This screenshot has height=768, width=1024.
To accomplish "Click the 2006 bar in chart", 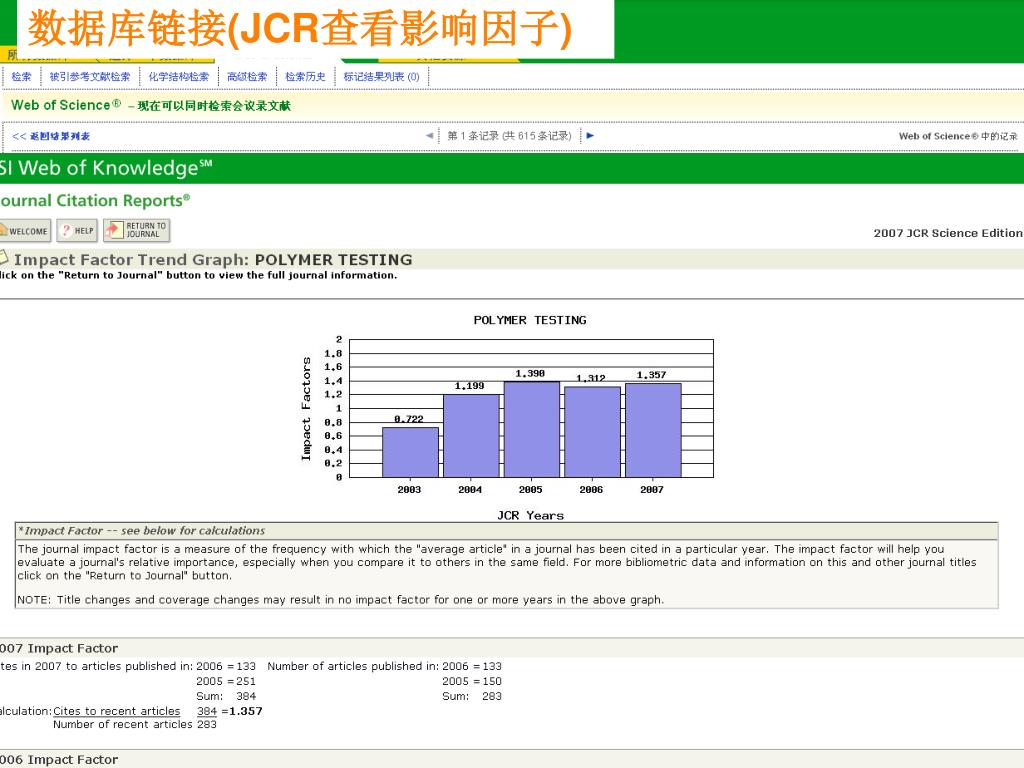I will (x=592, y=432).
